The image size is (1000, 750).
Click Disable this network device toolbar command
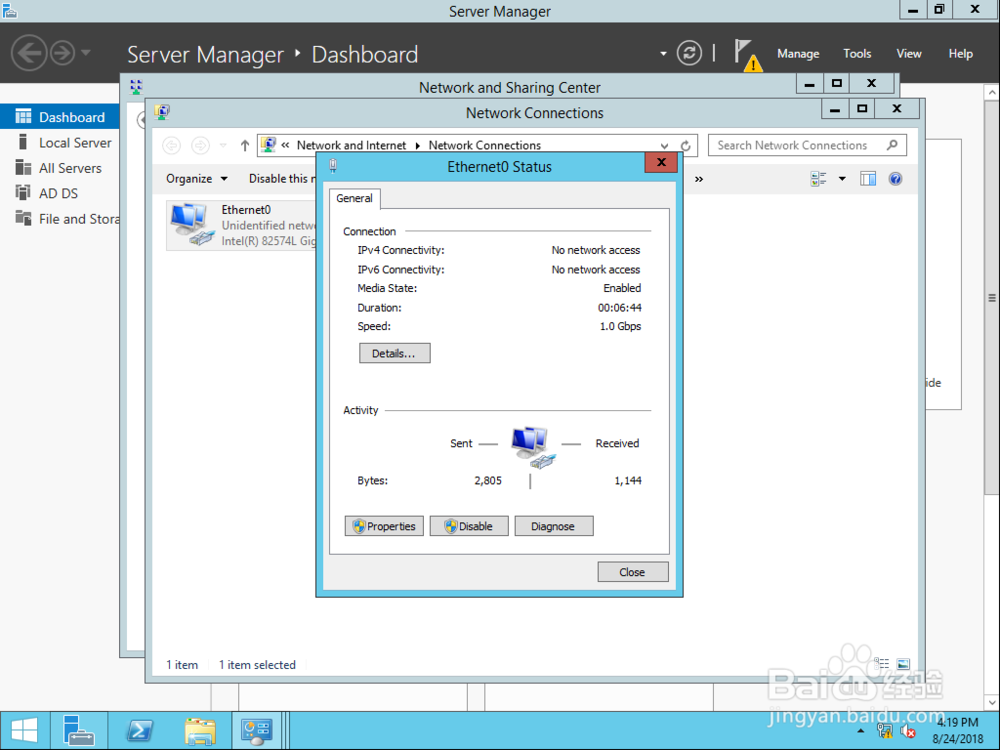pyautogui.click(x=282, y=179)
